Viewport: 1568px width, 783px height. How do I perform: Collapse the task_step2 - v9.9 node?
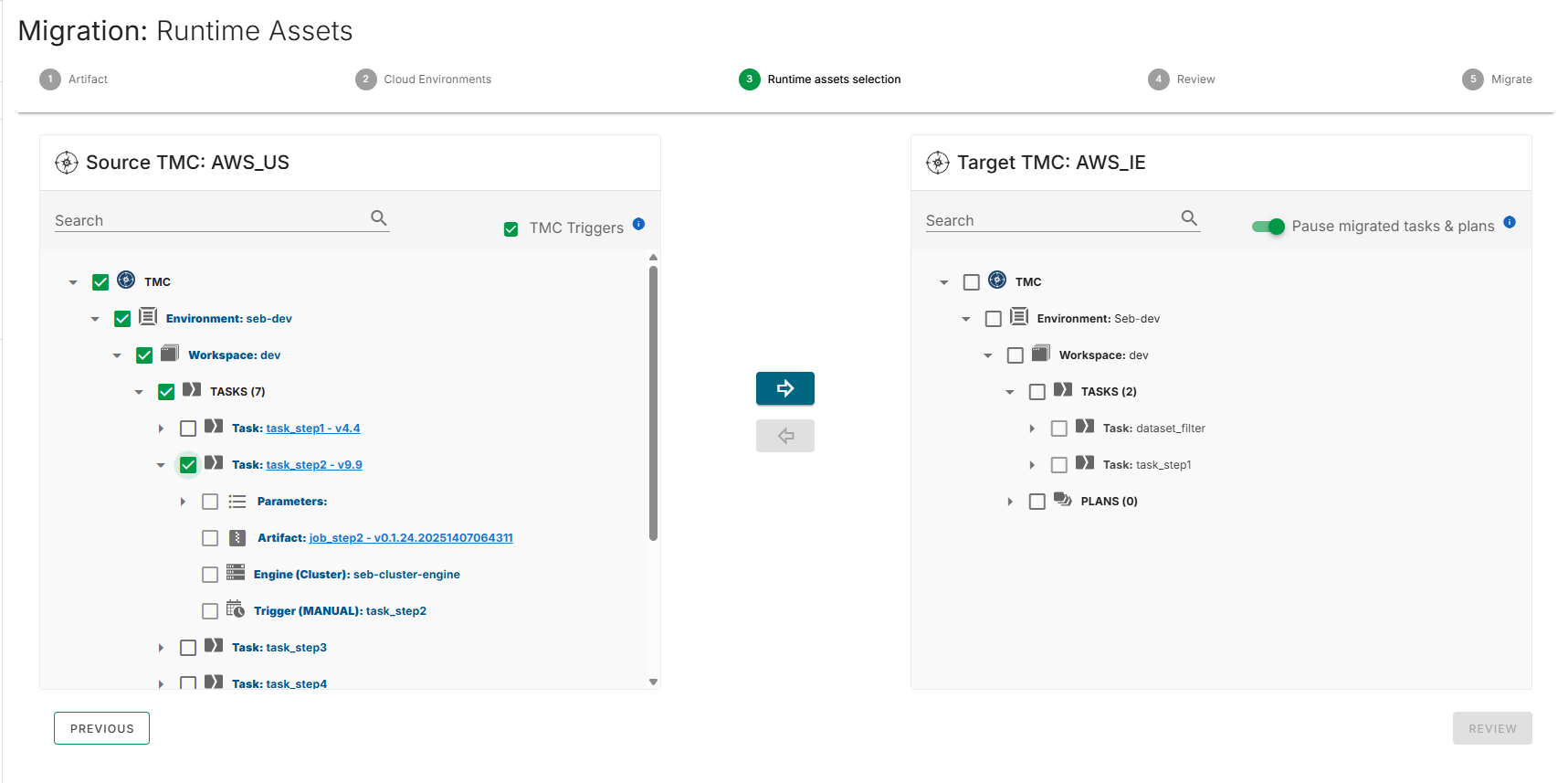[161, 465]
